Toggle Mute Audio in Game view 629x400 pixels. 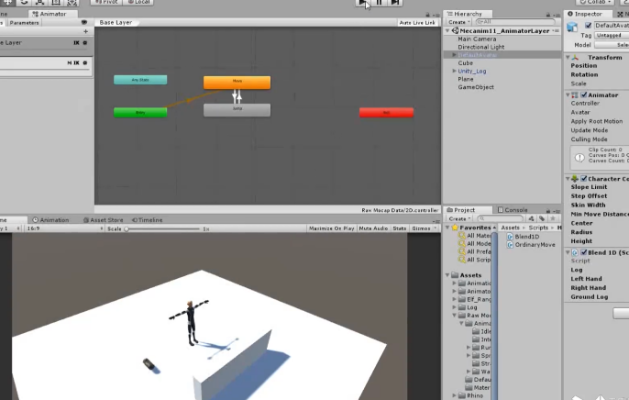[373, 228]
